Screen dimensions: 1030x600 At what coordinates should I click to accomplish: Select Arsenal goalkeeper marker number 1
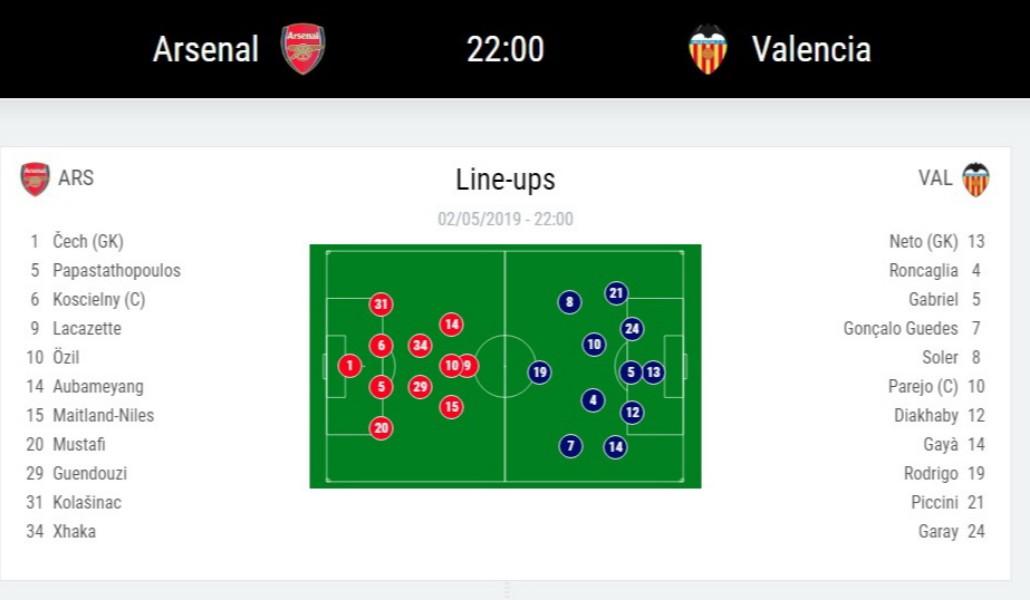tap(349, 366)
